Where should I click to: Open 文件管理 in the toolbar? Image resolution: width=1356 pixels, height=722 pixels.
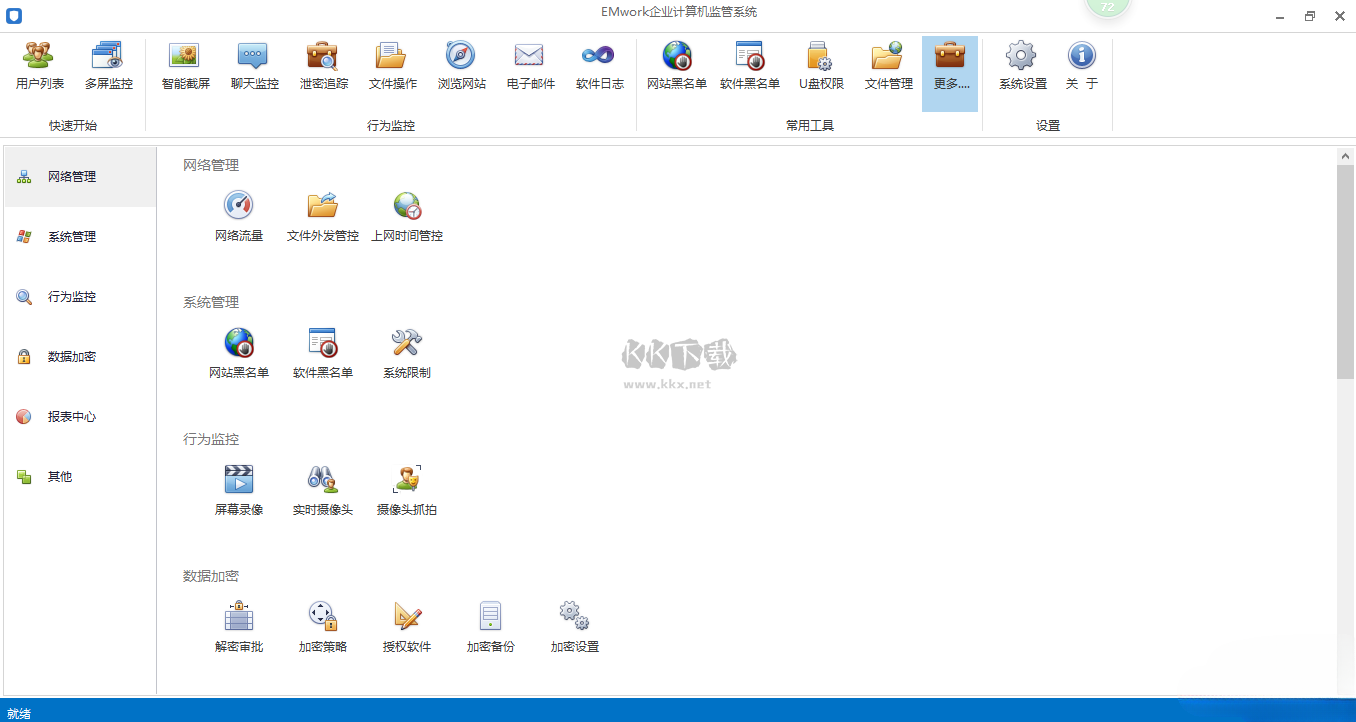point(888,67)
